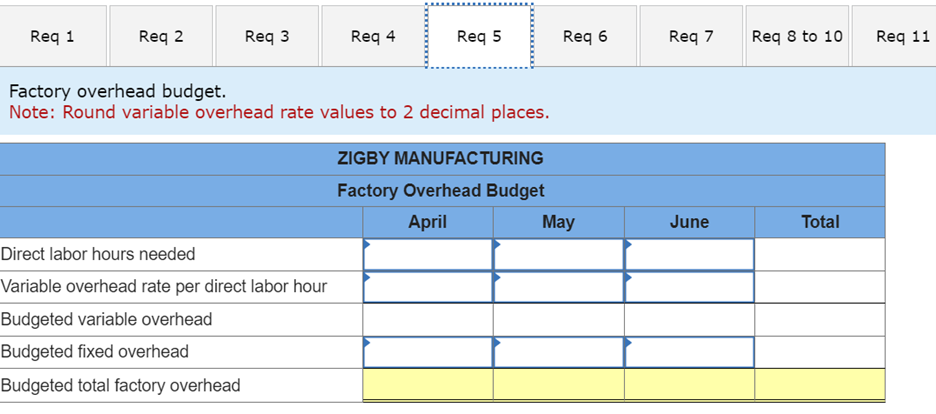Click Total budgeted fixed overhead cell

pos(820,352)
